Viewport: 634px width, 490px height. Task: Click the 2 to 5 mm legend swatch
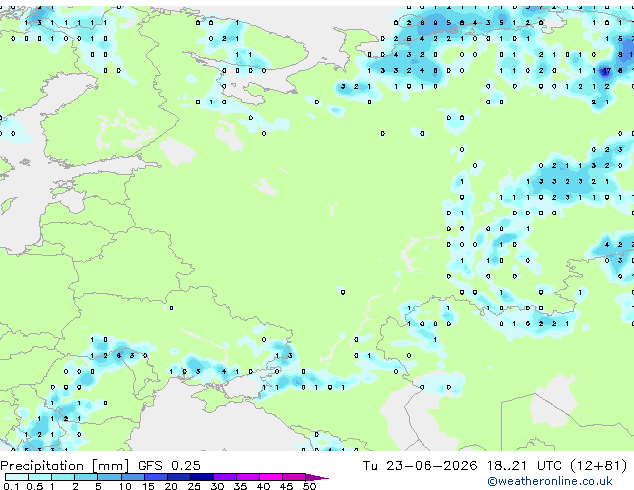click(86, 477)
